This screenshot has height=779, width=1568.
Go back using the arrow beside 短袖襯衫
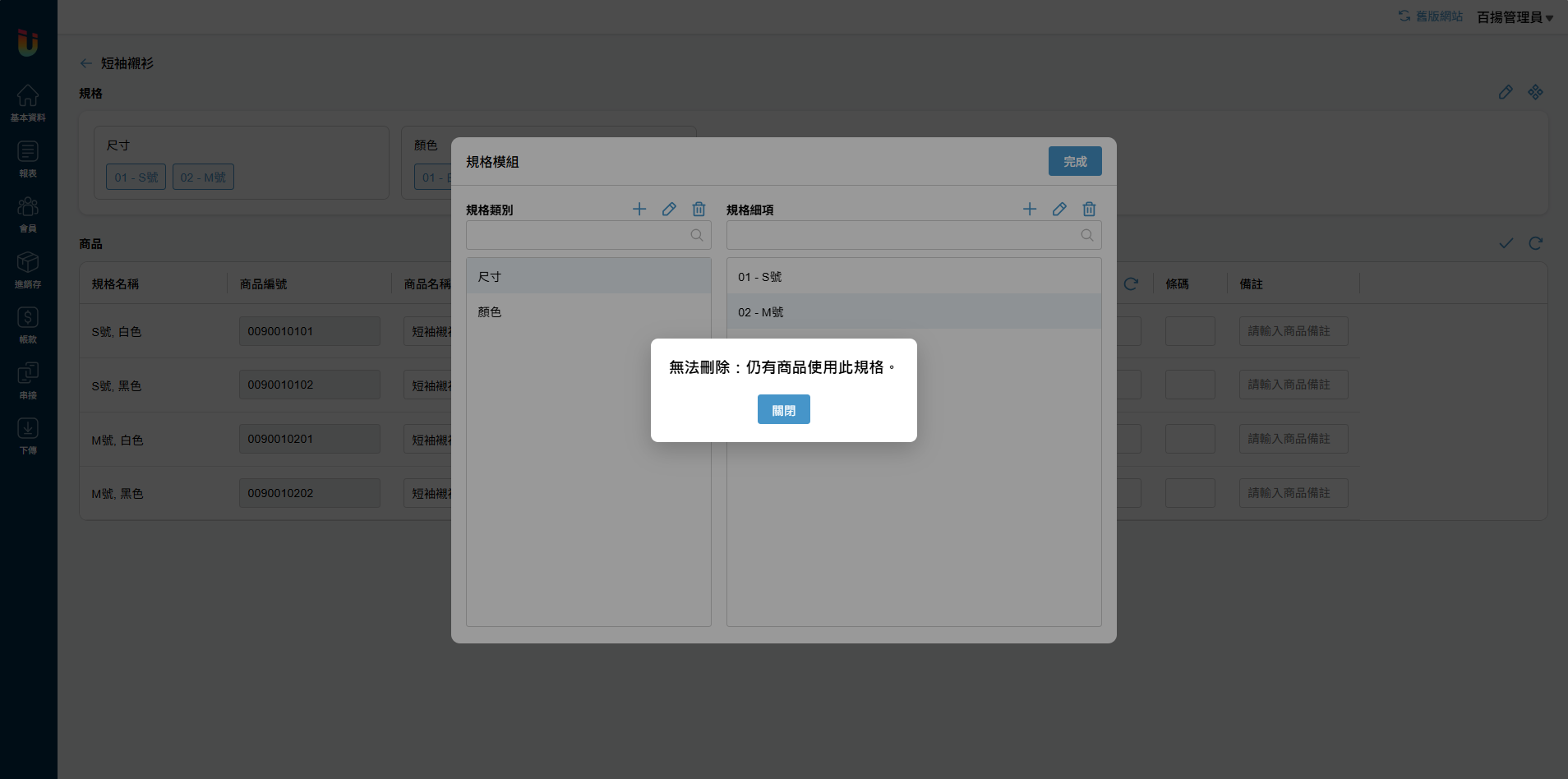pos(85,63)
